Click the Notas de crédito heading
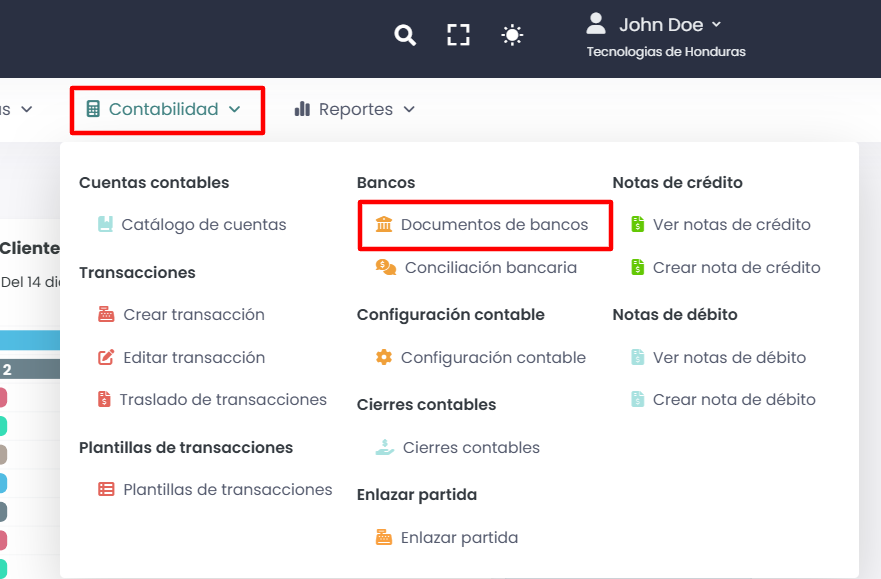 [x=678, y=183]
